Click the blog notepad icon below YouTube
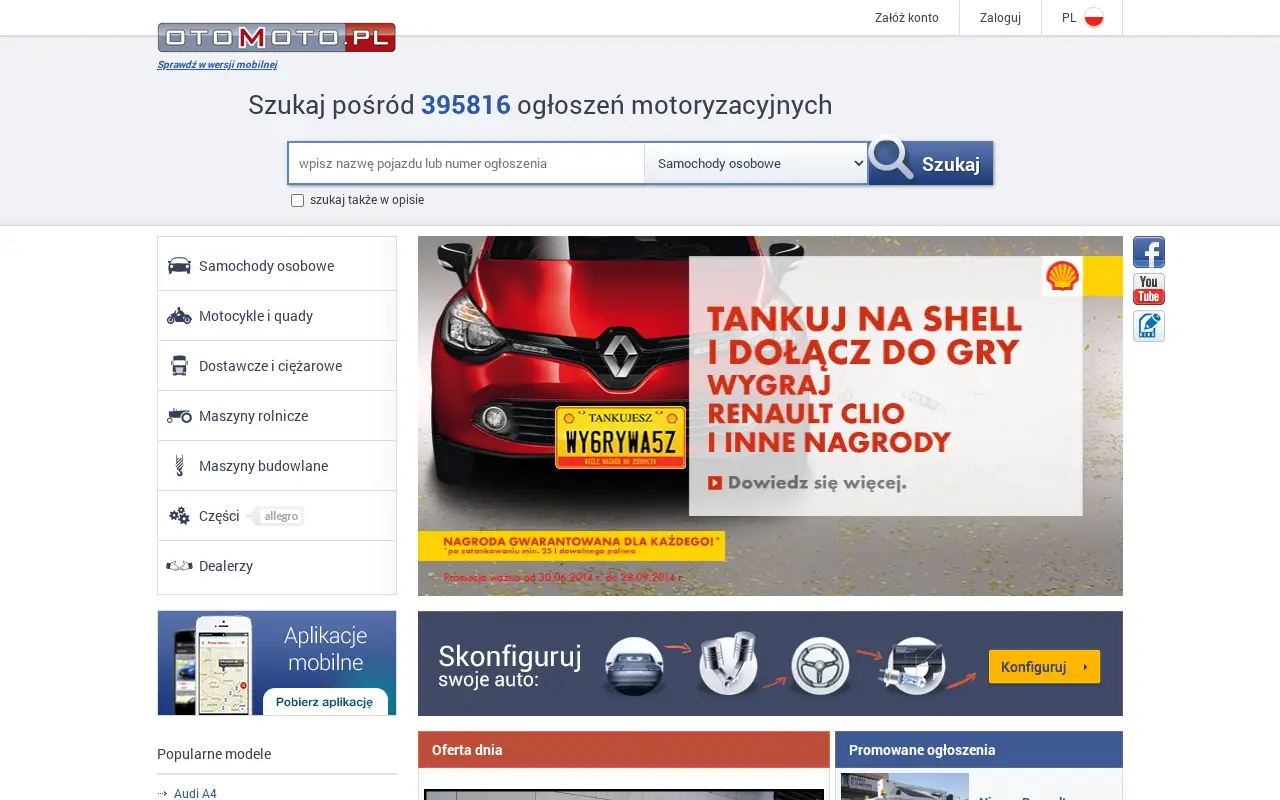1280x800 pixels. (x=1149, y=326)
